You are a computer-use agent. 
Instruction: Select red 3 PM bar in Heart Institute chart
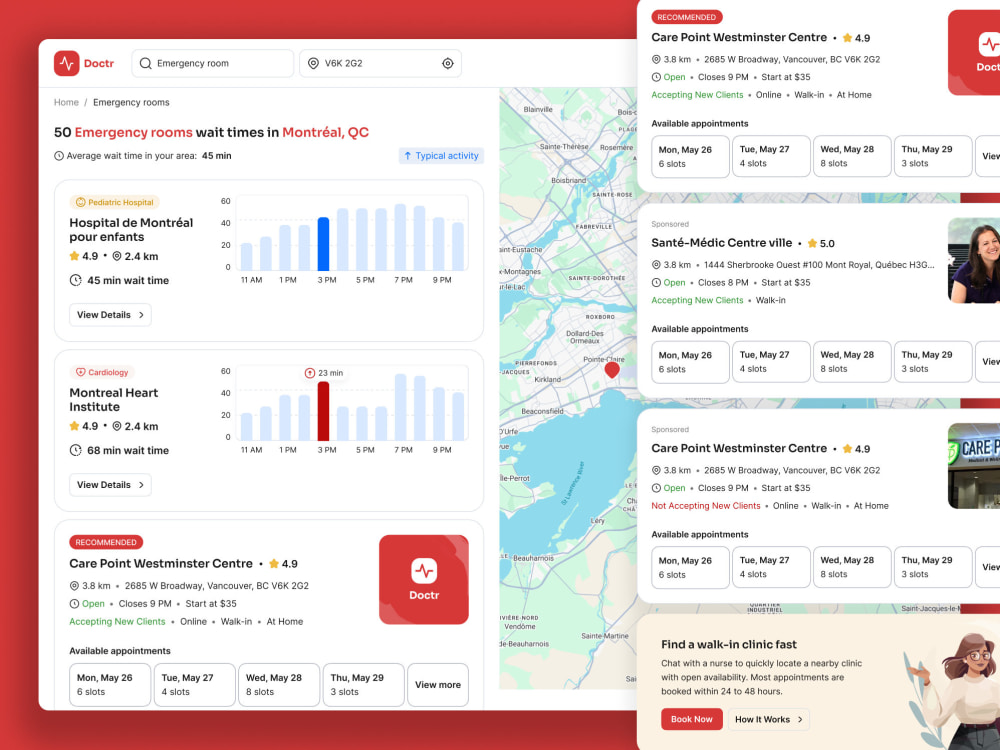323,411
